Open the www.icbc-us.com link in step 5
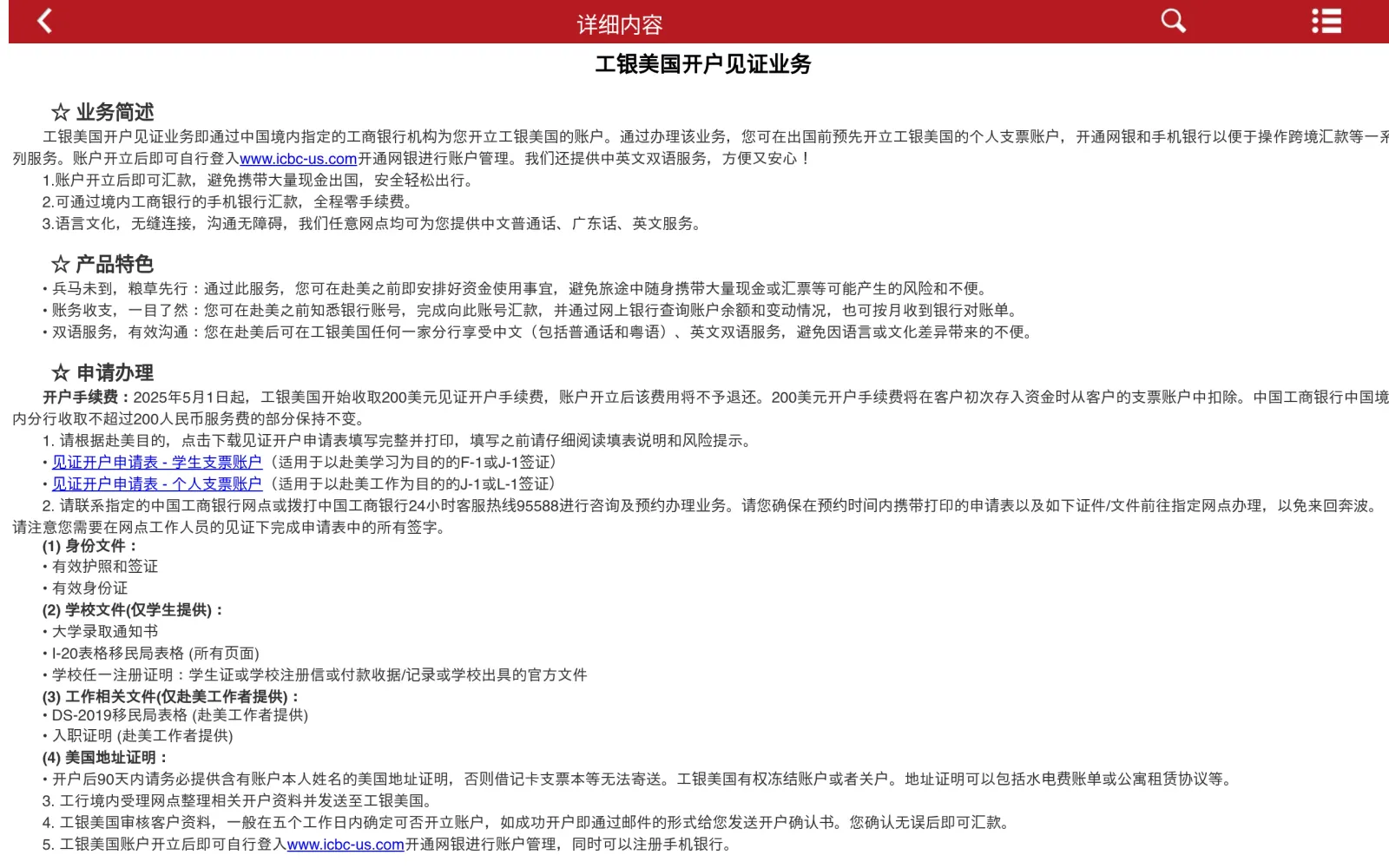Image resolution: width=1389 pixels, height=868 pixels. tap(346, 845)
